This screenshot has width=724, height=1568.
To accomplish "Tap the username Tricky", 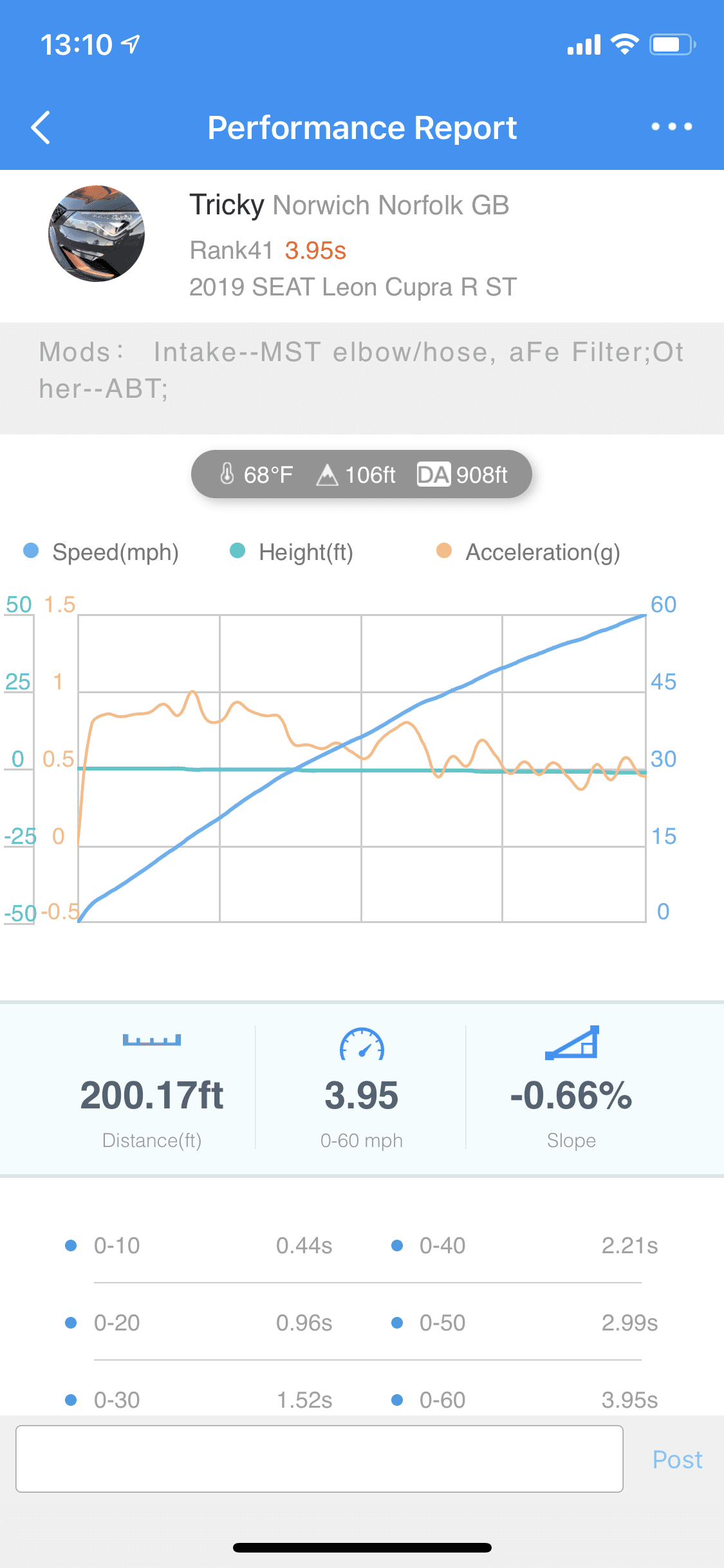I will click(x=227, y=205).
